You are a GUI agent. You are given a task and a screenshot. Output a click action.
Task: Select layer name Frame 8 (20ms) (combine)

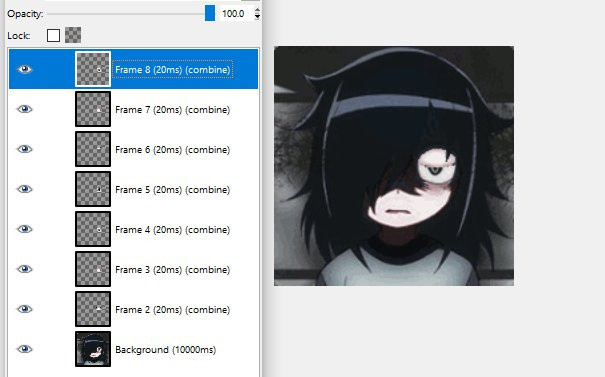pos(172,70)
